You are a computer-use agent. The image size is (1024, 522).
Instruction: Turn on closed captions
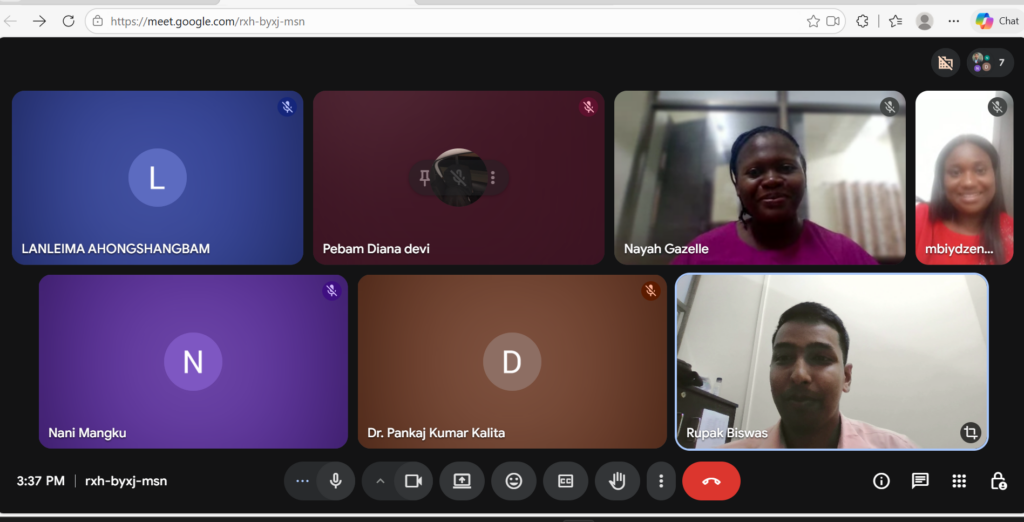click(x=565, y=481)
